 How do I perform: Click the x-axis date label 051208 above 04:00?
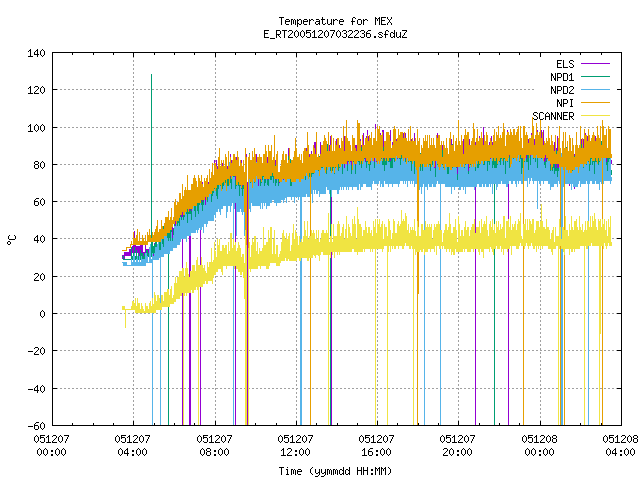[x=620, y=439]
